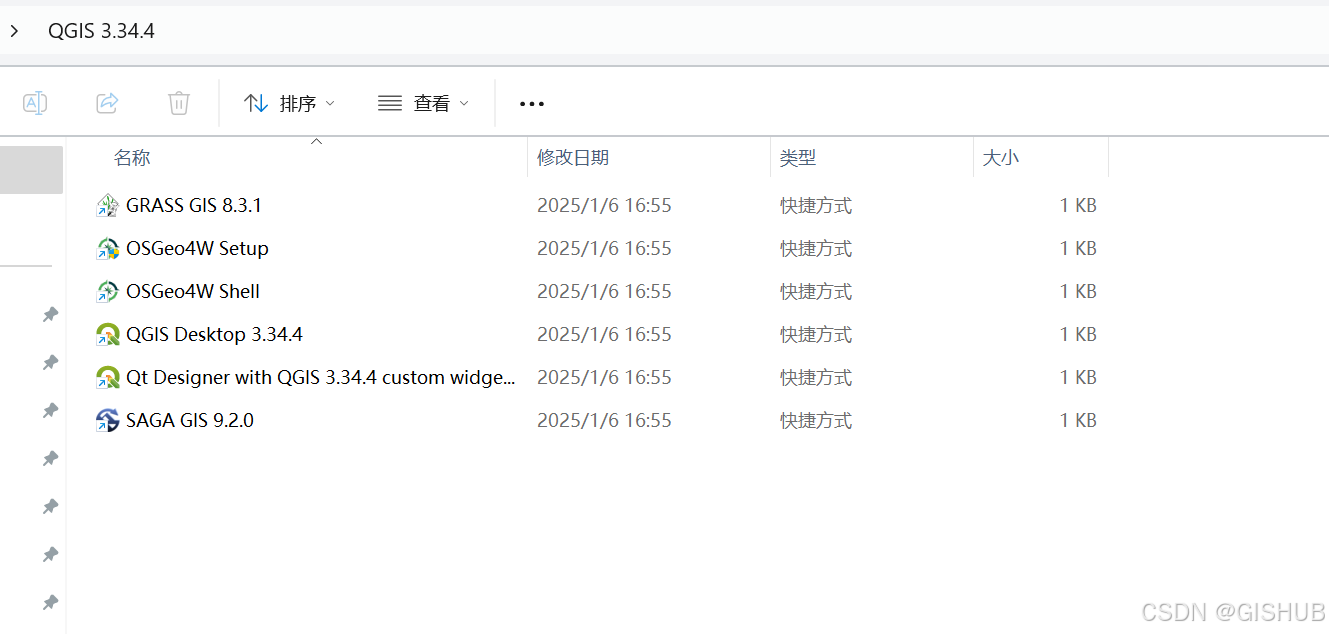
Task: Click the 1 KB size of Qt Designer row
Action: (1078, 378)
